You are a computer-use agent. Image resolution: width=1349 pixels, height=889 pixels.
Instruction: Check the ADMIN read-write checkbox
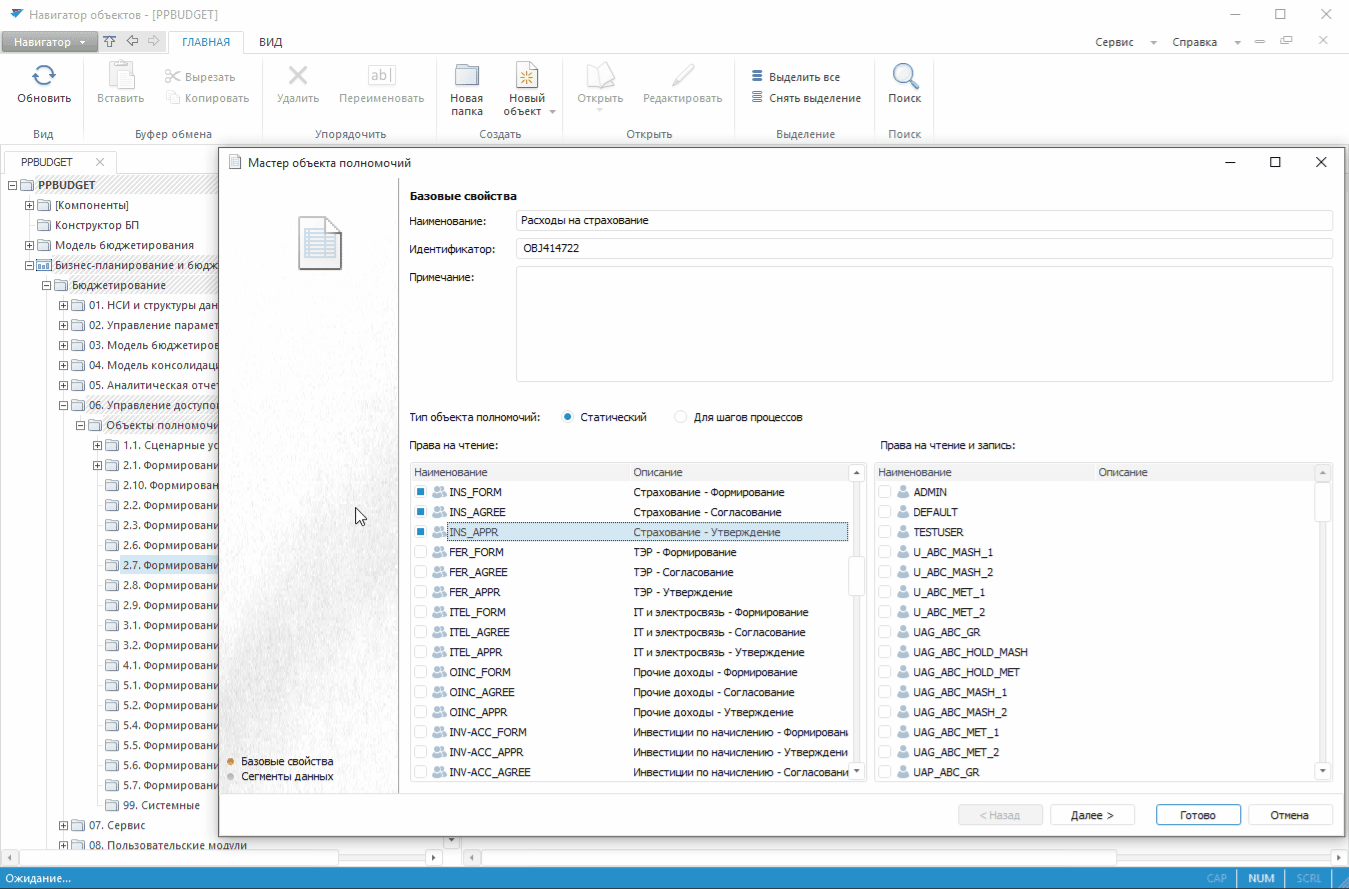885,492
